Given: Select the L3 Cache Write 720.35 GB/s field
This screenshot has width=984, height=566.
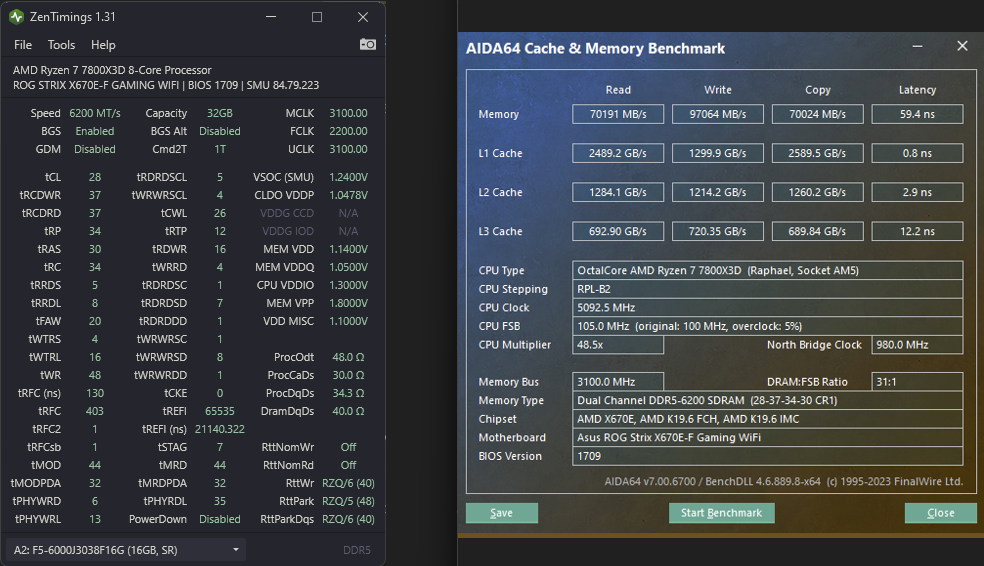Looking at the screenshot, I should 718,231.
